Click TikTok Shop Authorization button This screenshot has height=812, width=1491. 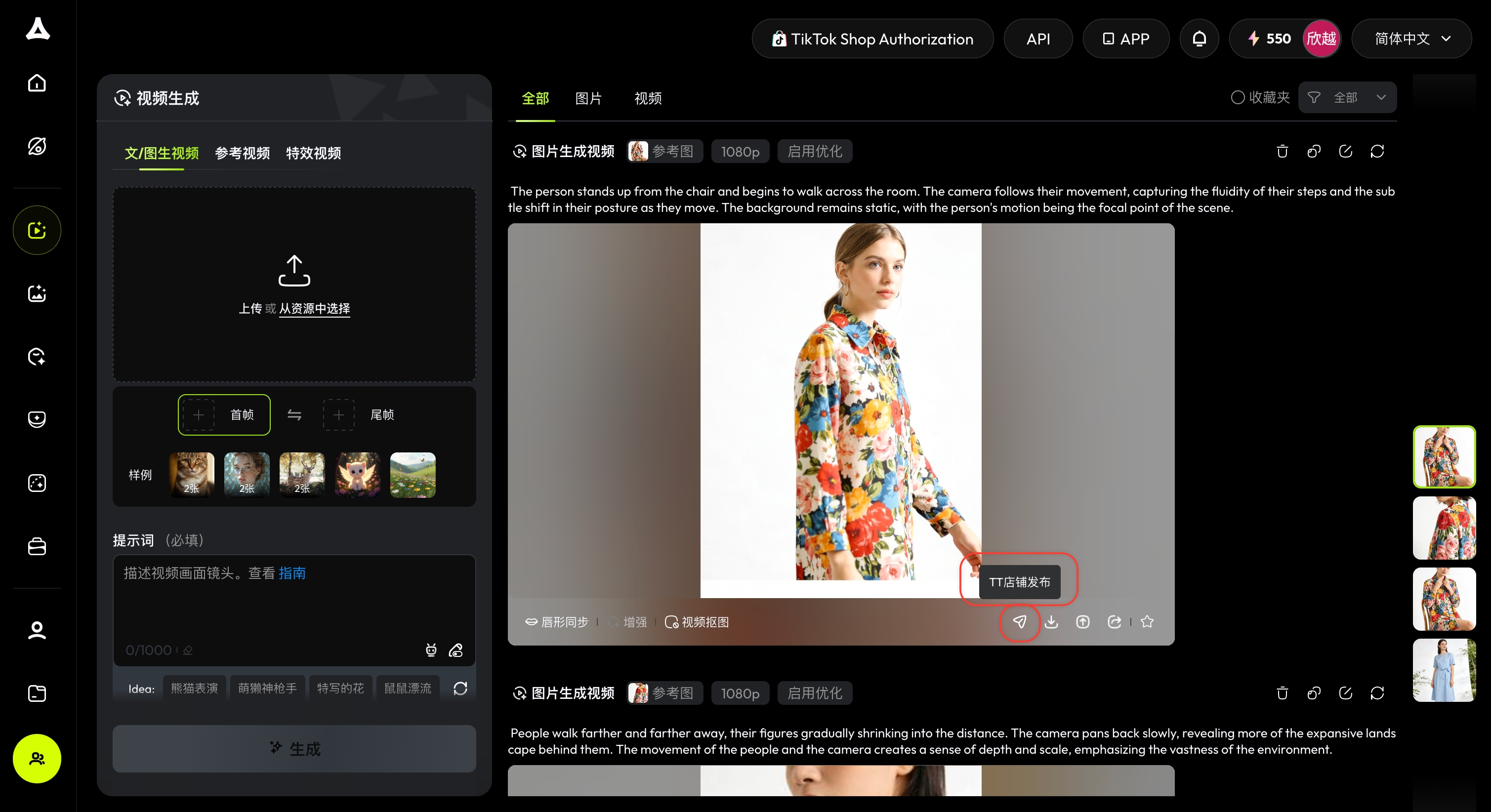[872, 39]
